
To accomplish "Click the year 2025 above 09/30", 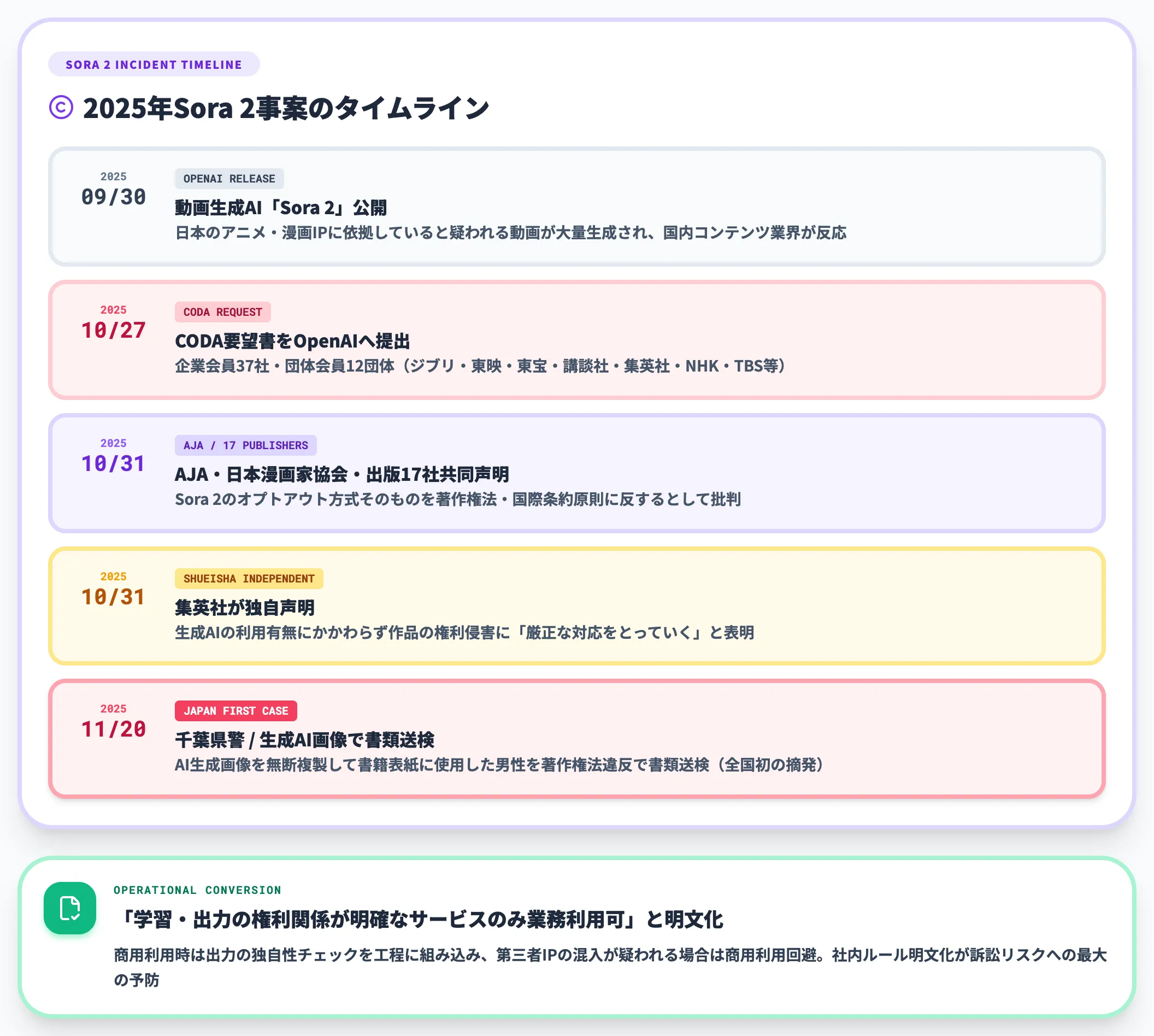I will coord(113,176).
